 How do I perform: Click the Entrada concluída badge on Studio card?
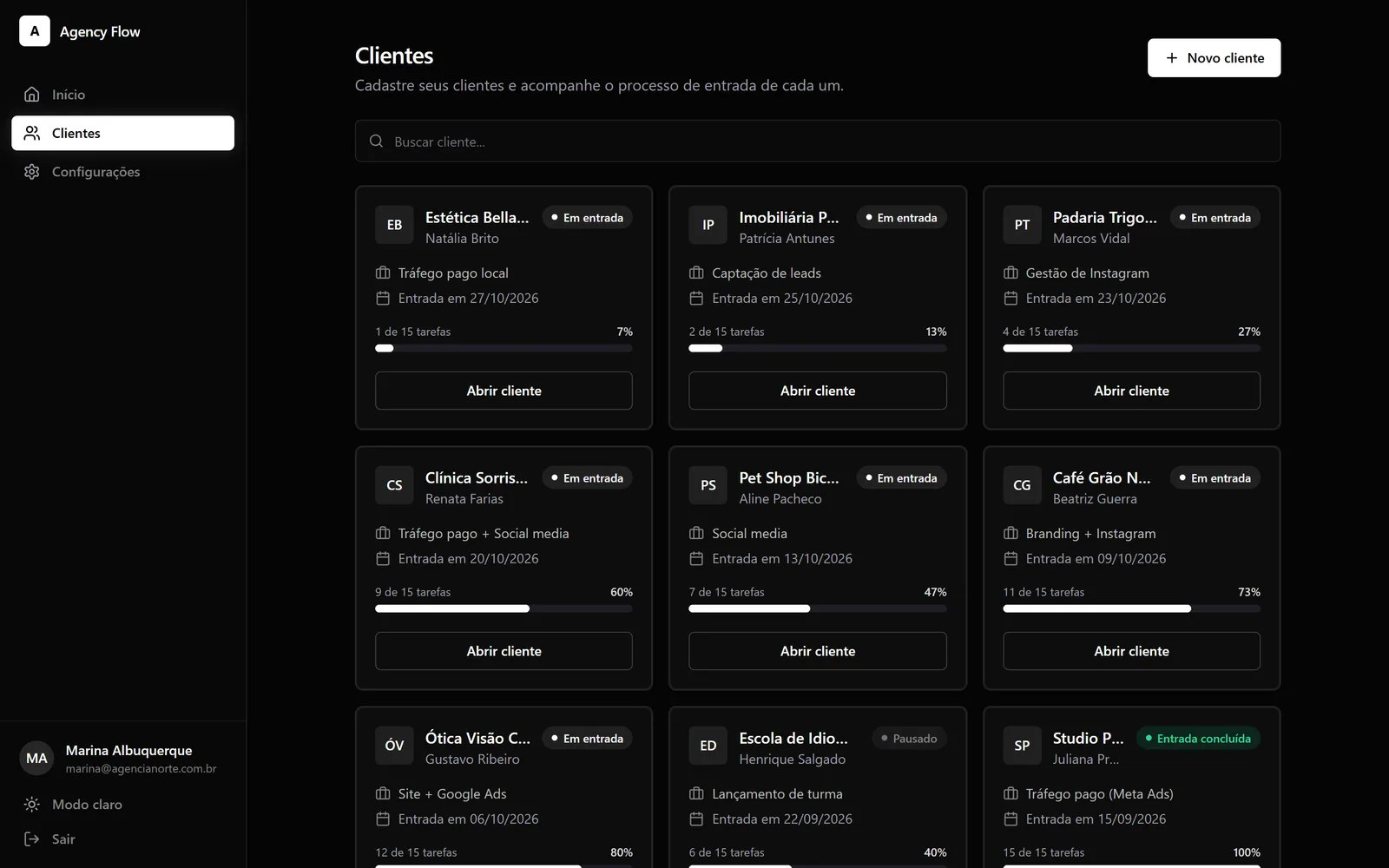coord(1198,738)
